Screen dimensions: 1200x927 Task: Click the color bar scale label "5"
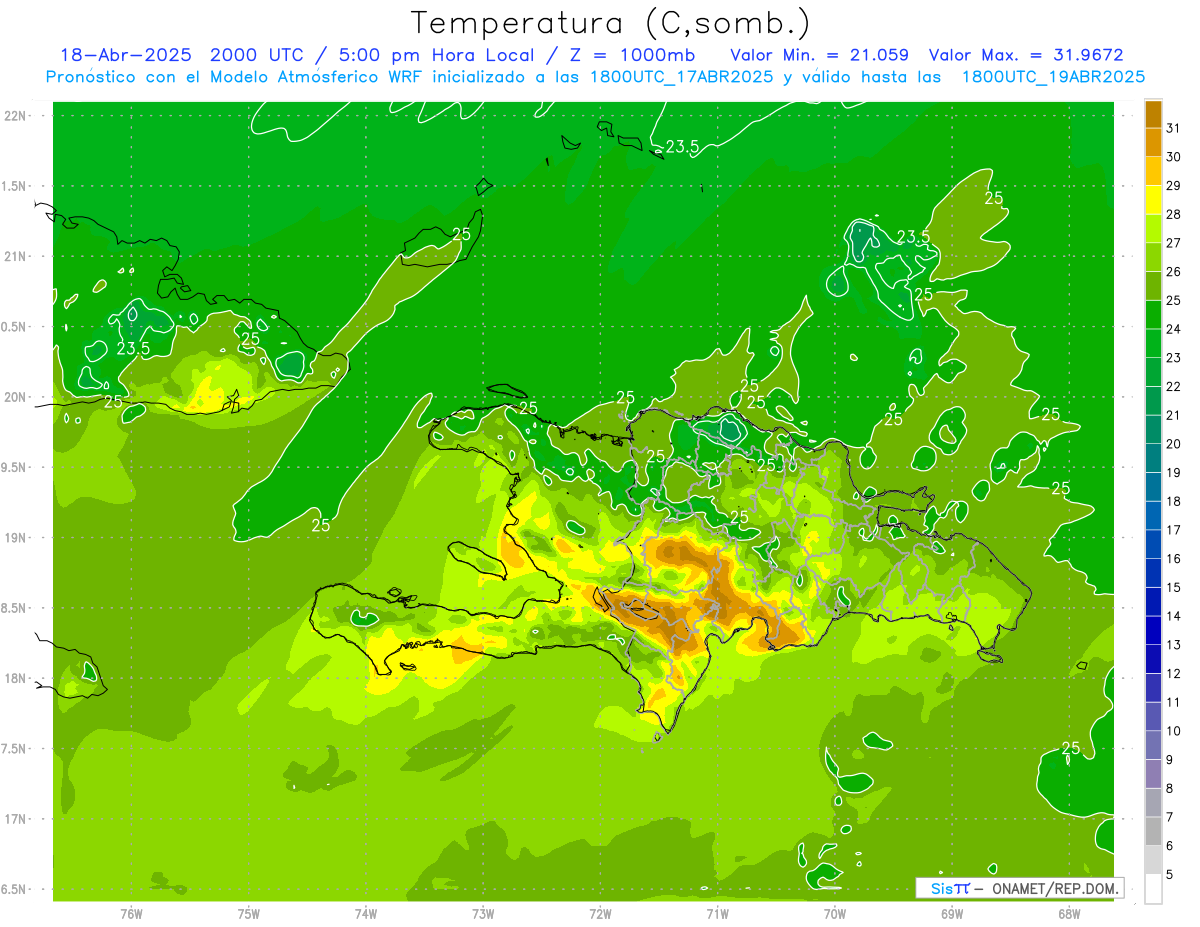pyautogui.click(x=1170, y=874)
